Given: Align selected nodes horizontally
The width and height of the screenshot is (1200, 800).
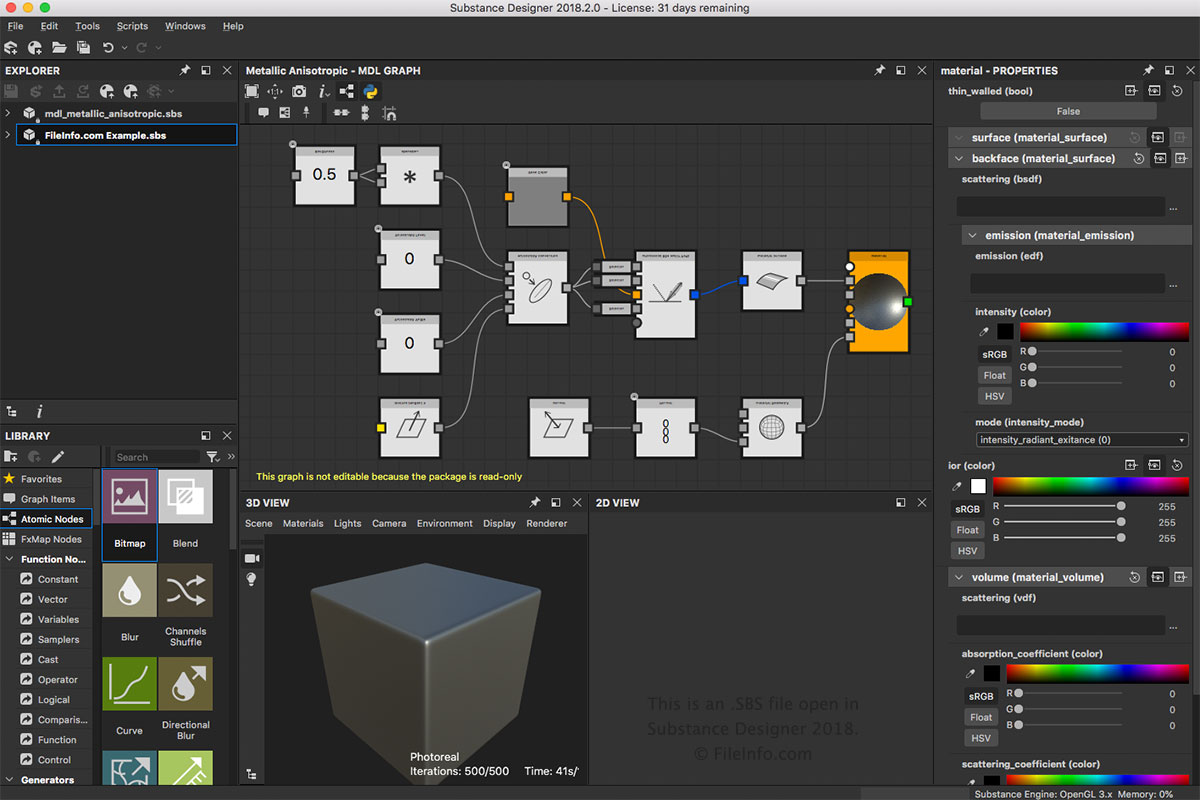Looking at the screenshot, I should pos(341,112).
